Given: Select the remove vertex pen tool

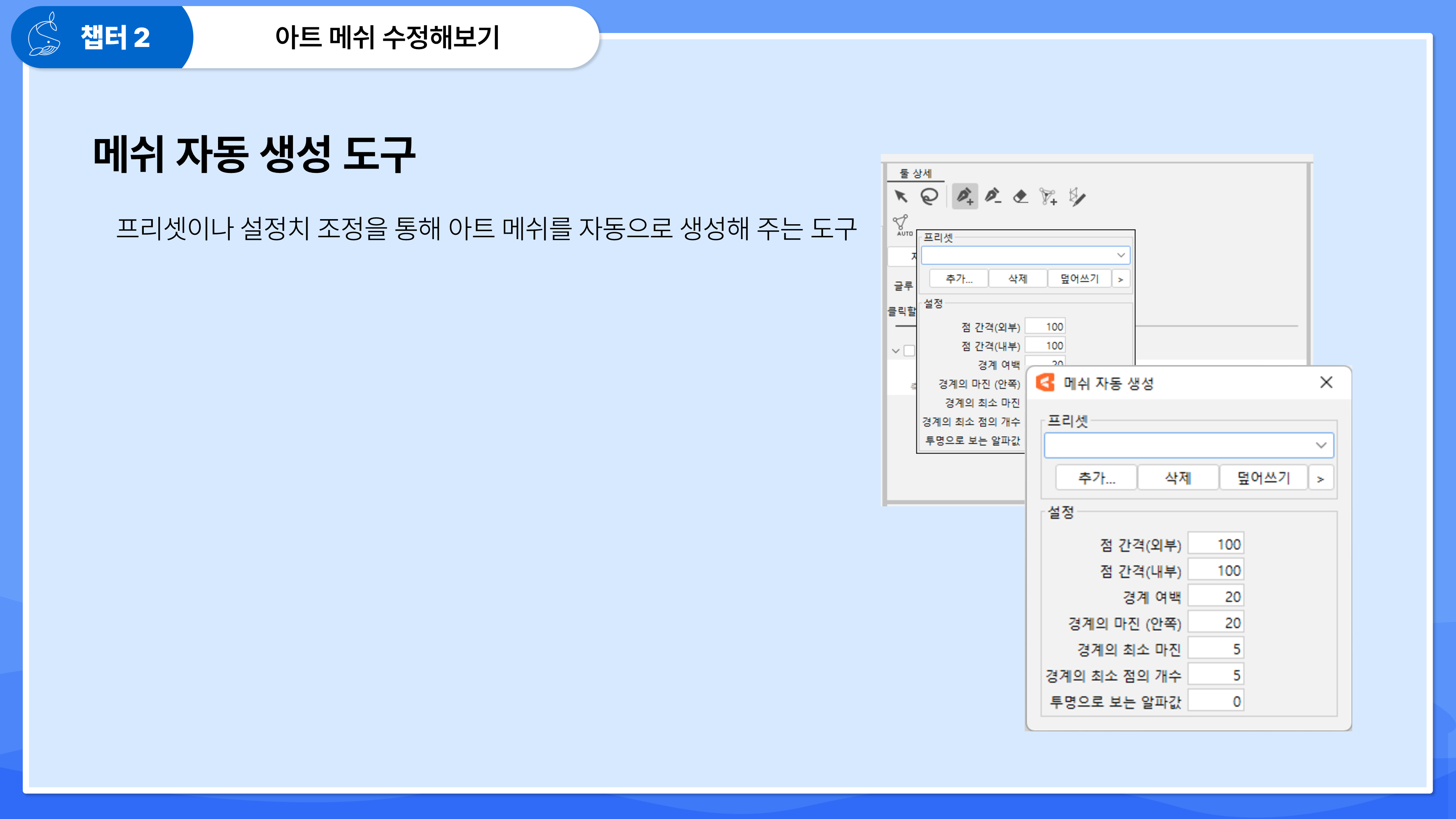Looking at the screenshot, I should 993,197.
